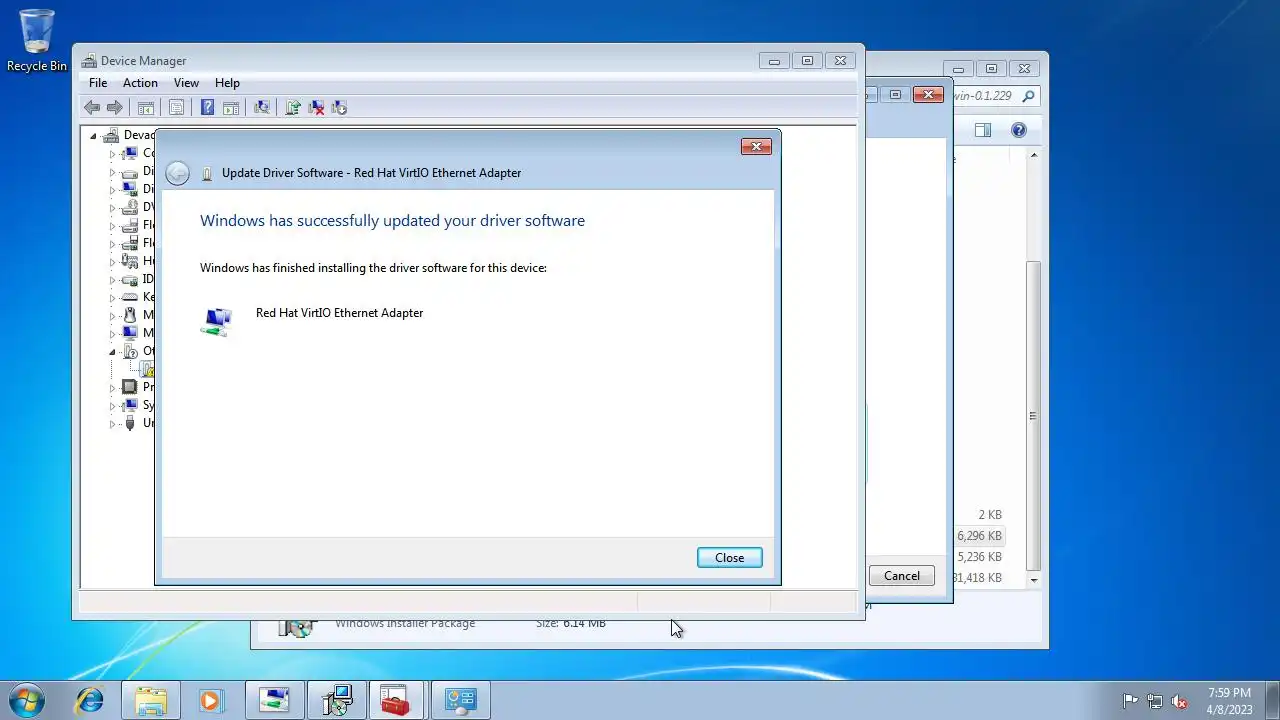Expand the System devices category arrow
Viewport: 1280px width, 720px height.
click(112, 406)
